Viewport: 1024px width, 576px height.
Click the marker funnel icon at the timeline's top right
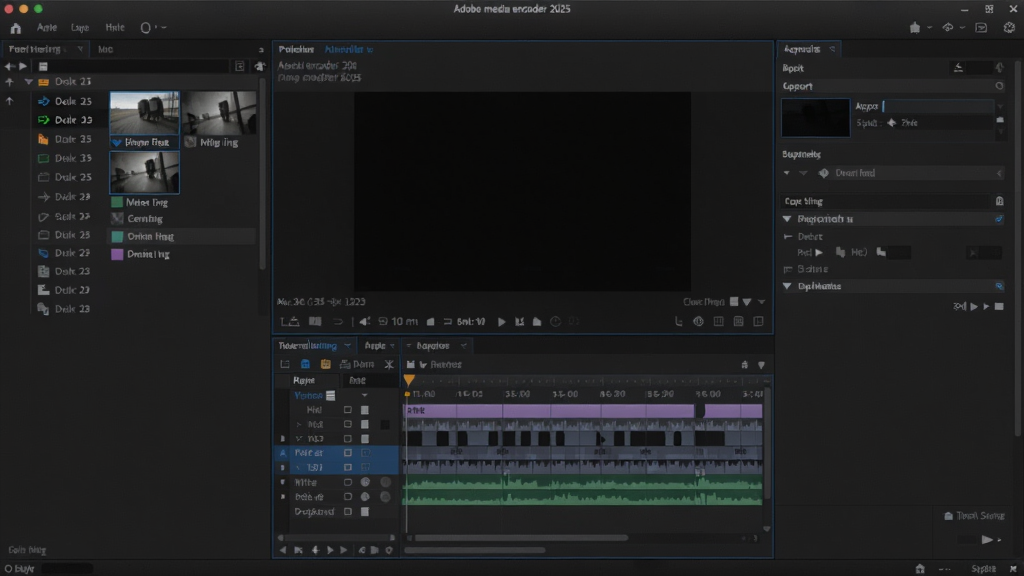click(x=761, y=365)
